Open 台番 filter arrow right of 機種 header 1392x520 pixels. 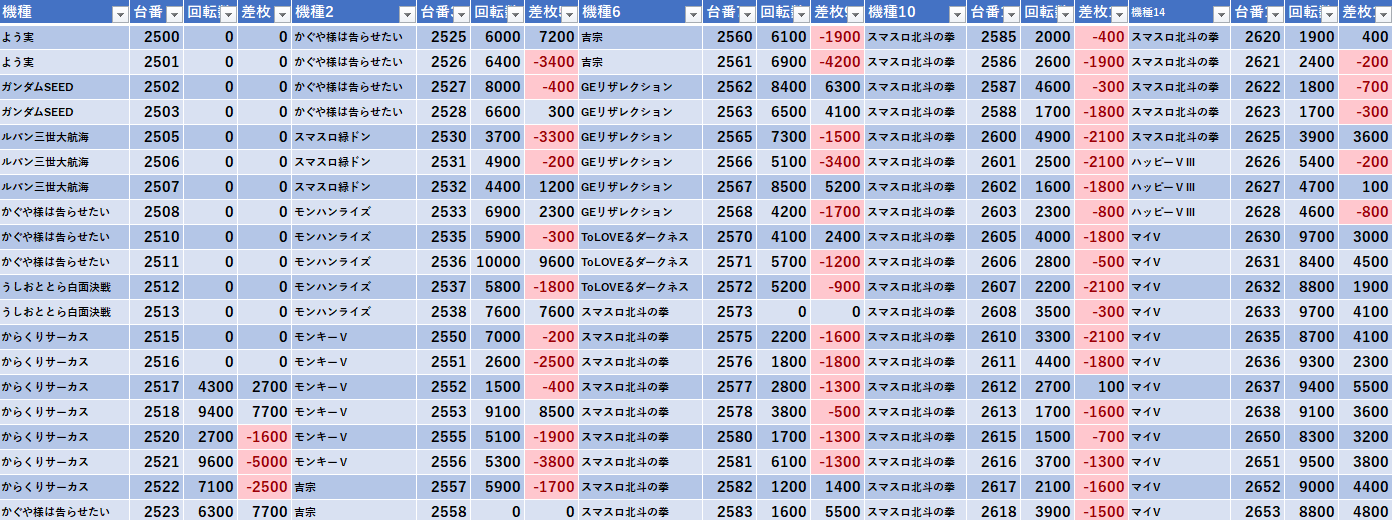click(x=174, y=14)
